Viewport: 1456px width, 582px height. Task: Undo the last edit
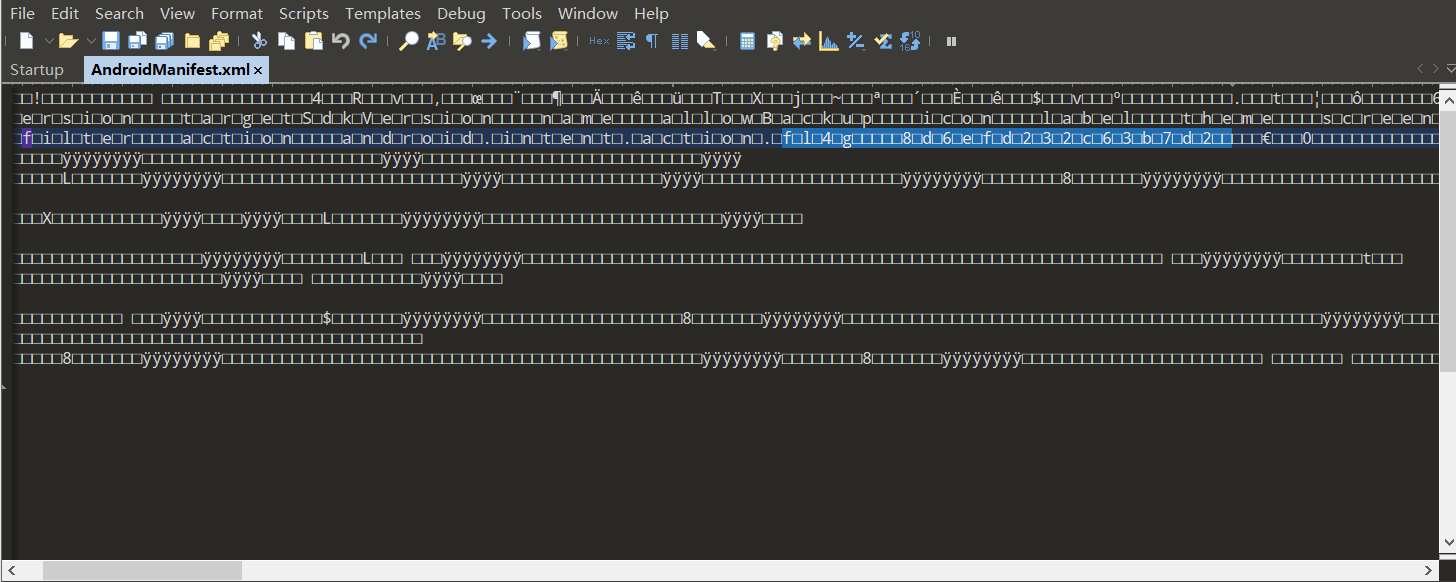pyautogui.click(x=340, y=40)
